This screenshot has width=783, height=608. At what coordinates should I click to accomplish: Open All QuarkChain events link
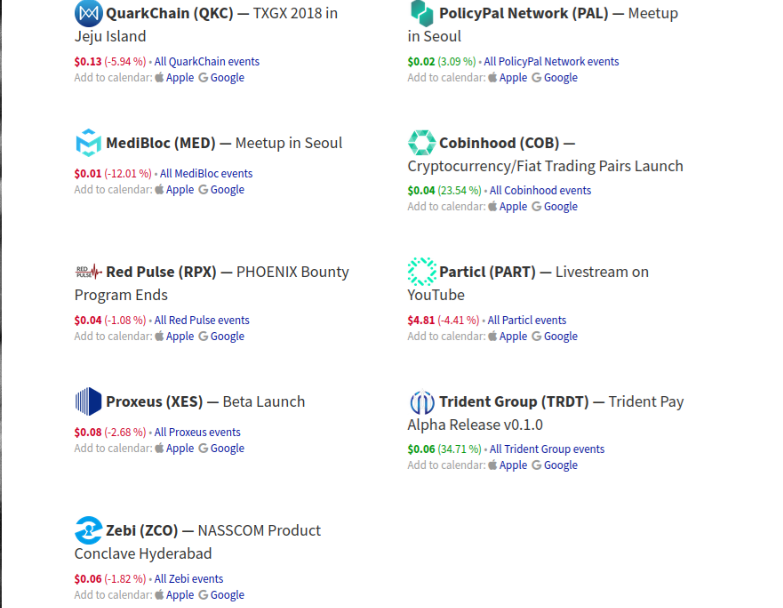pyautogui.click(x=206, y=62)
